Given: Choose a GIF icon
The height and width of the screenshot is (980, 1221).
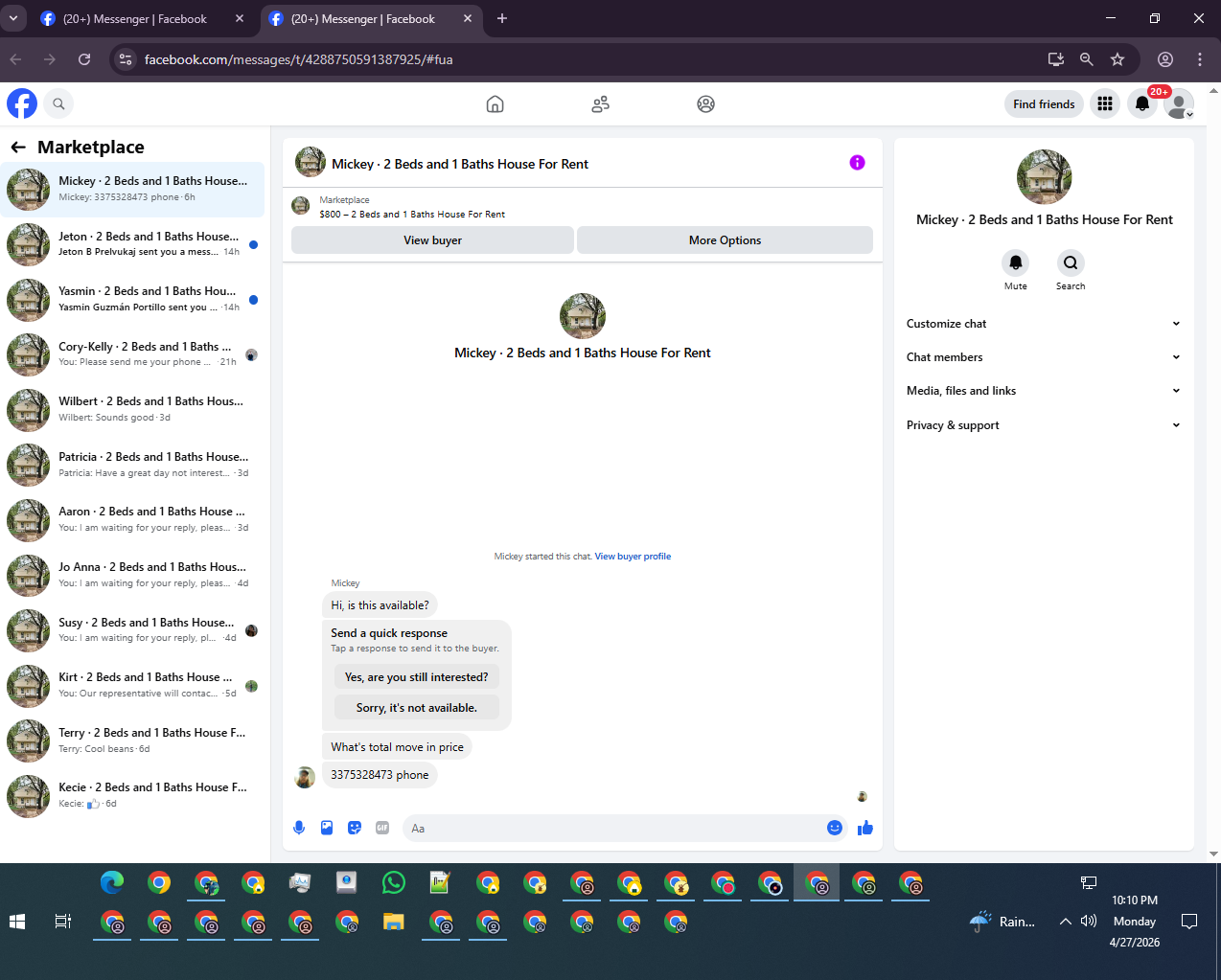Looking at the screenshot, I should (x=382, y=828).
